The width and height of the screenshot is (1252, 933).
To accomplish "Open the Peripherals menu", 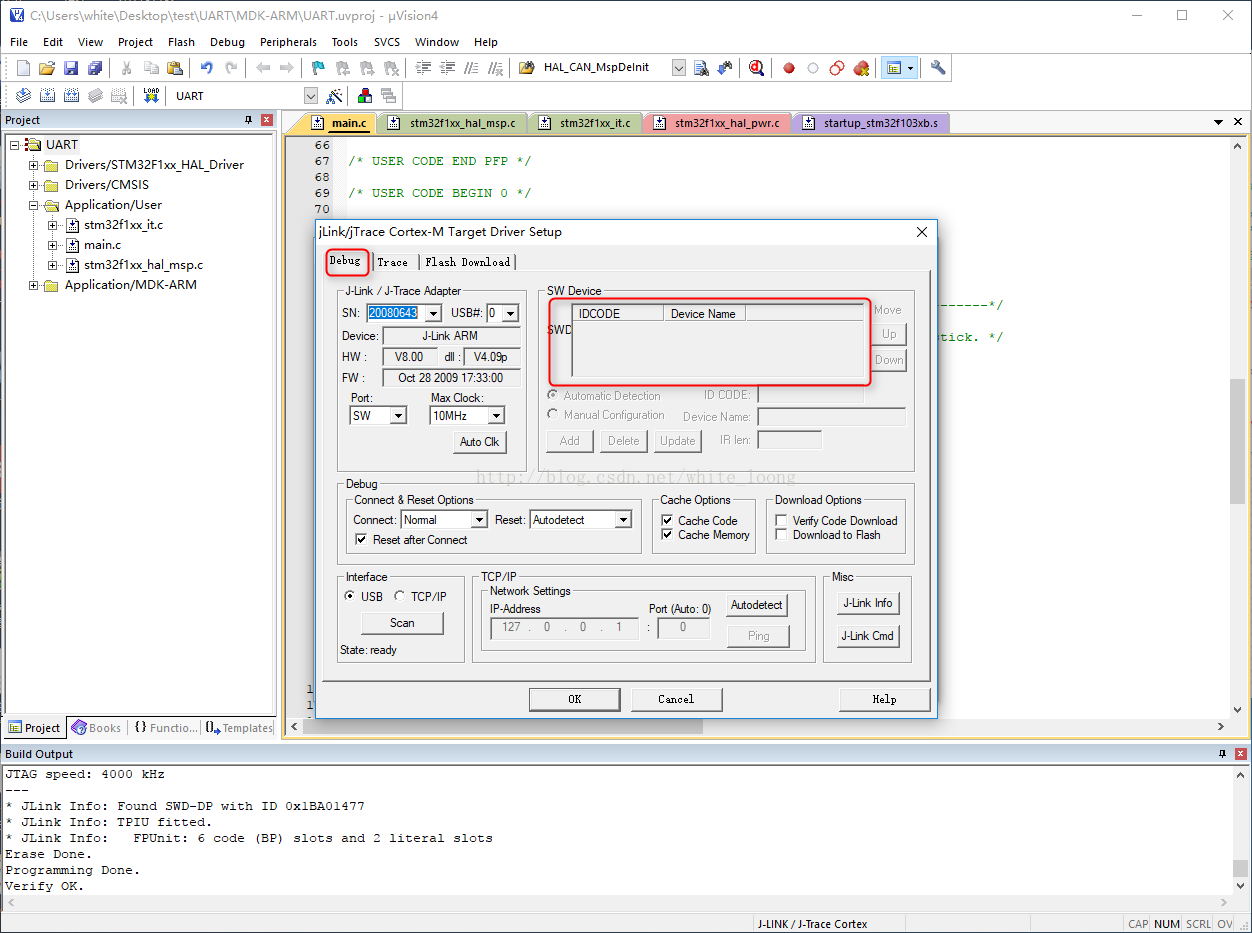I will point(288,42).
